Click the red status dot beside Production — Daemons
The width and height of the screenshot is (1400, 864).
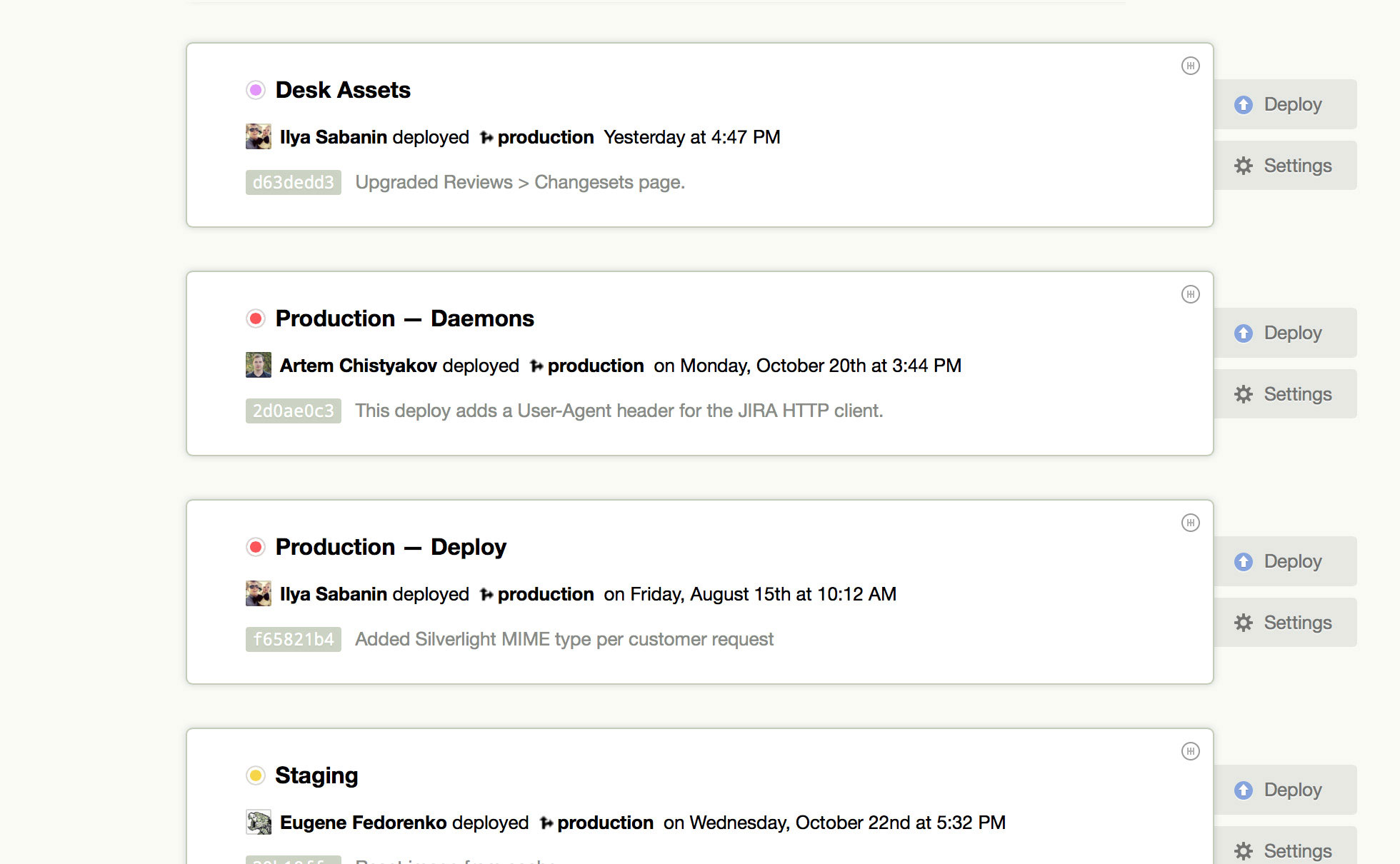click(x=256, y=318)
